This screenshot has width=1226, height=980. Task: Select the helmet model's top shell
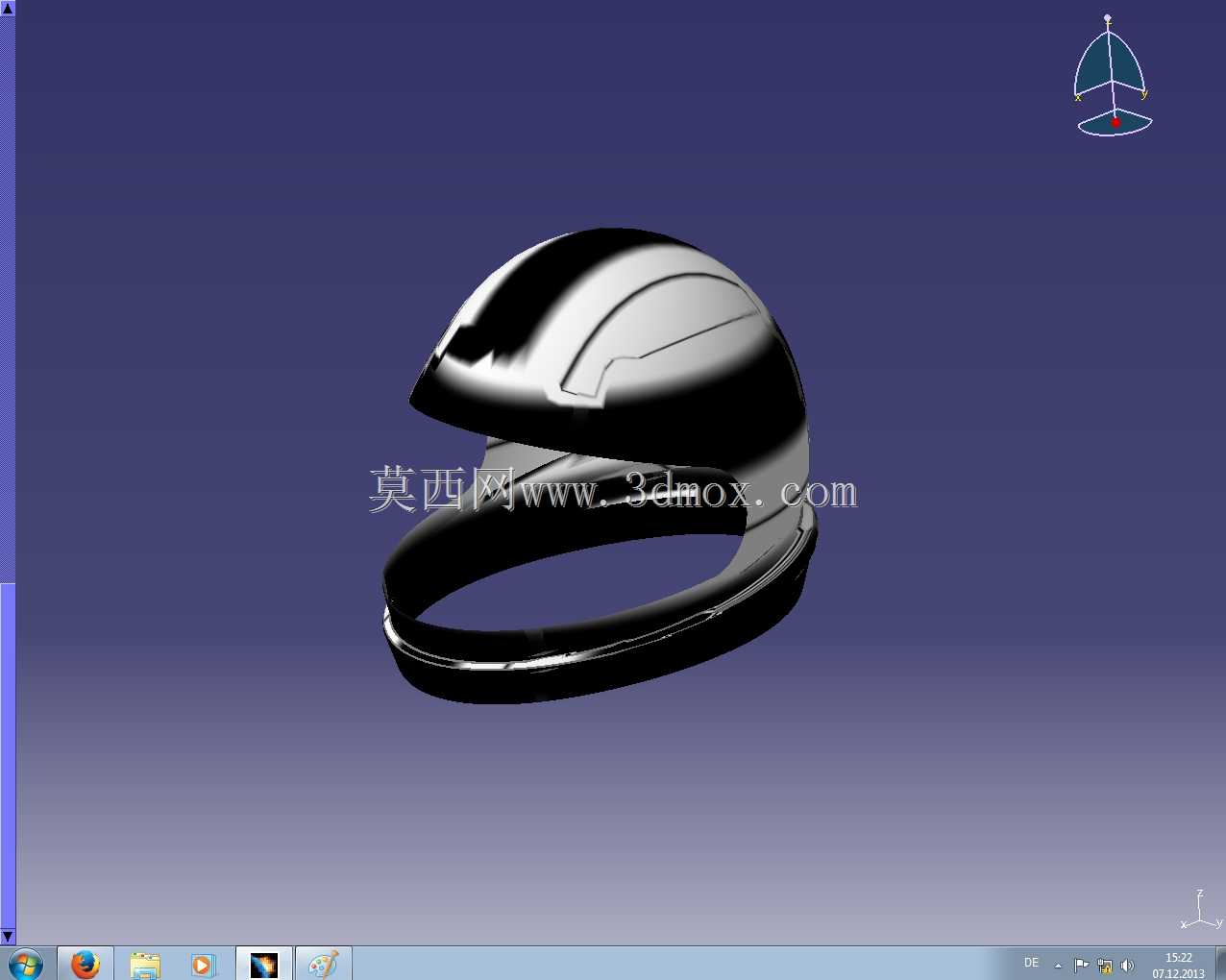(x=615, y=346)
